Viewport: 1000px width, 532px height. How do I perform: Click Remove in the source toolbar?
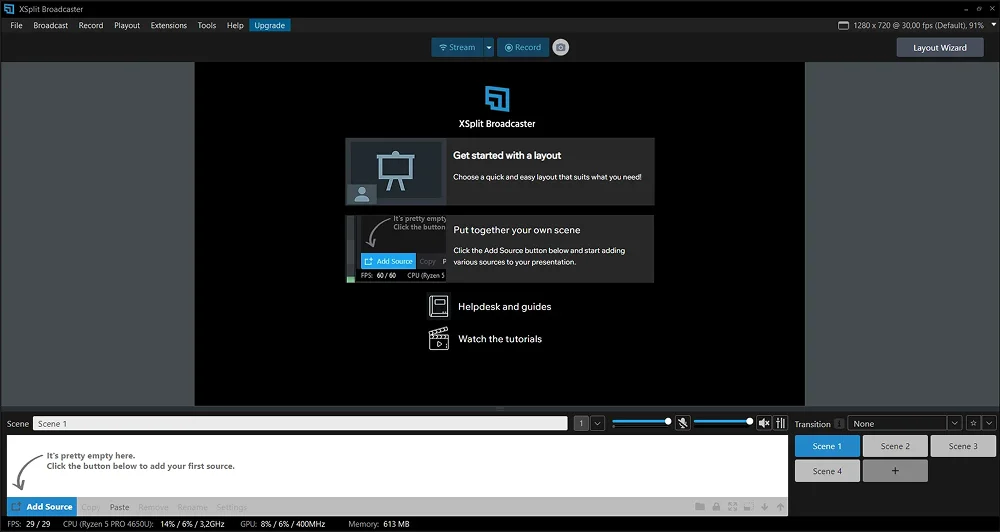coord(153,507)
